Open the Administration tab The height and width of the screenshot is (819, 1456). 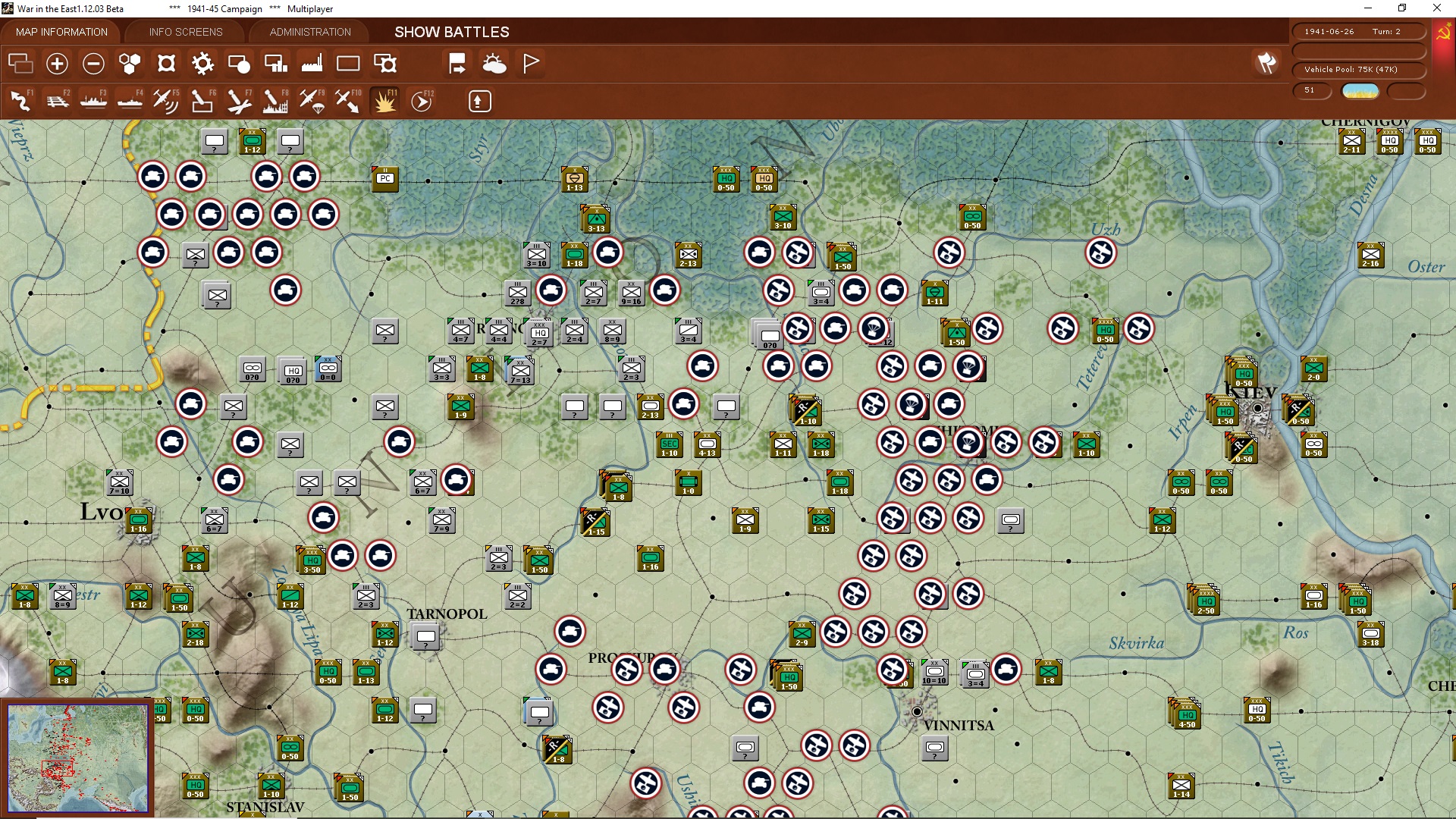(310, 32)
